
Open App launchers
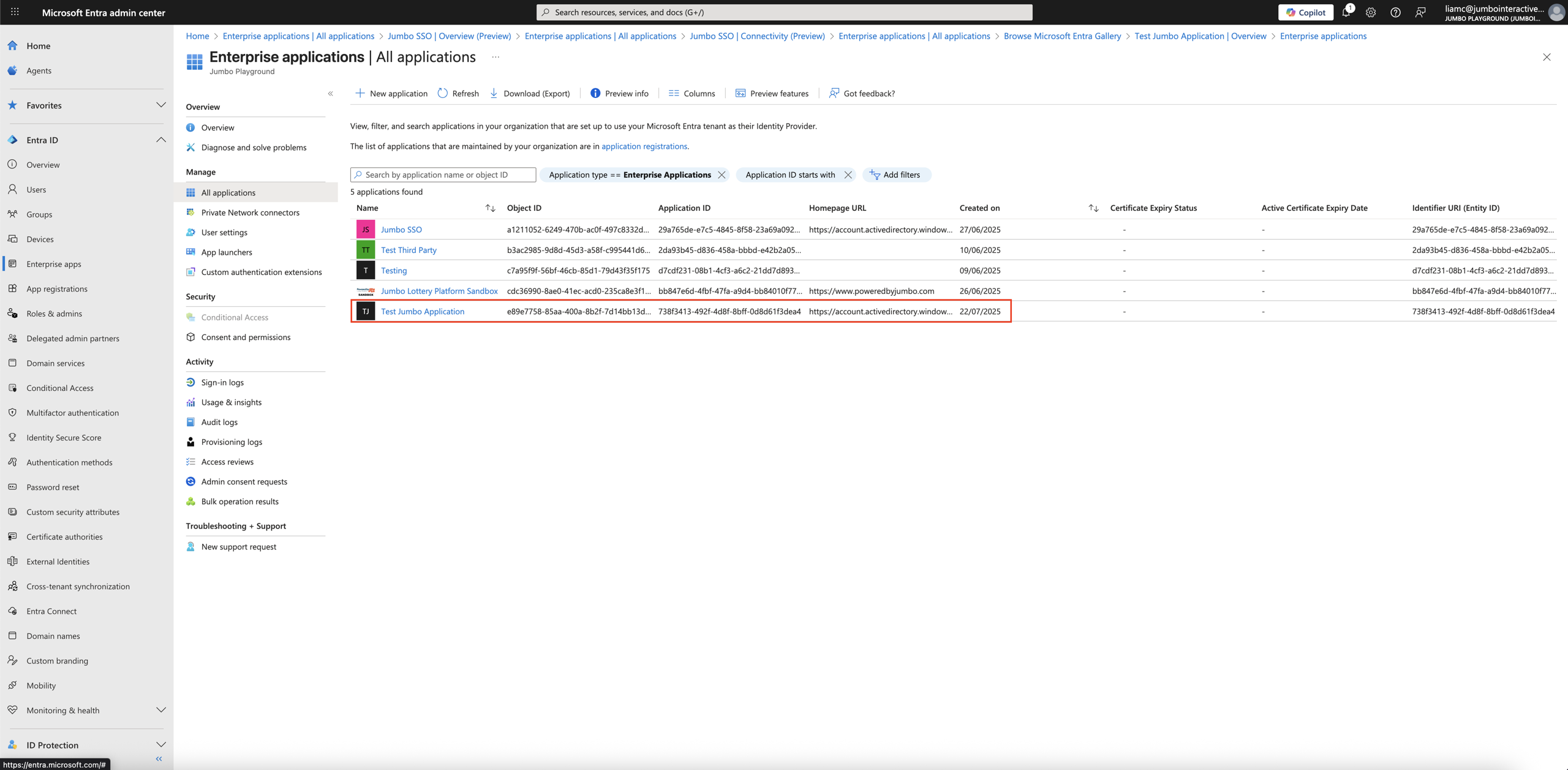tap(227, 252)
